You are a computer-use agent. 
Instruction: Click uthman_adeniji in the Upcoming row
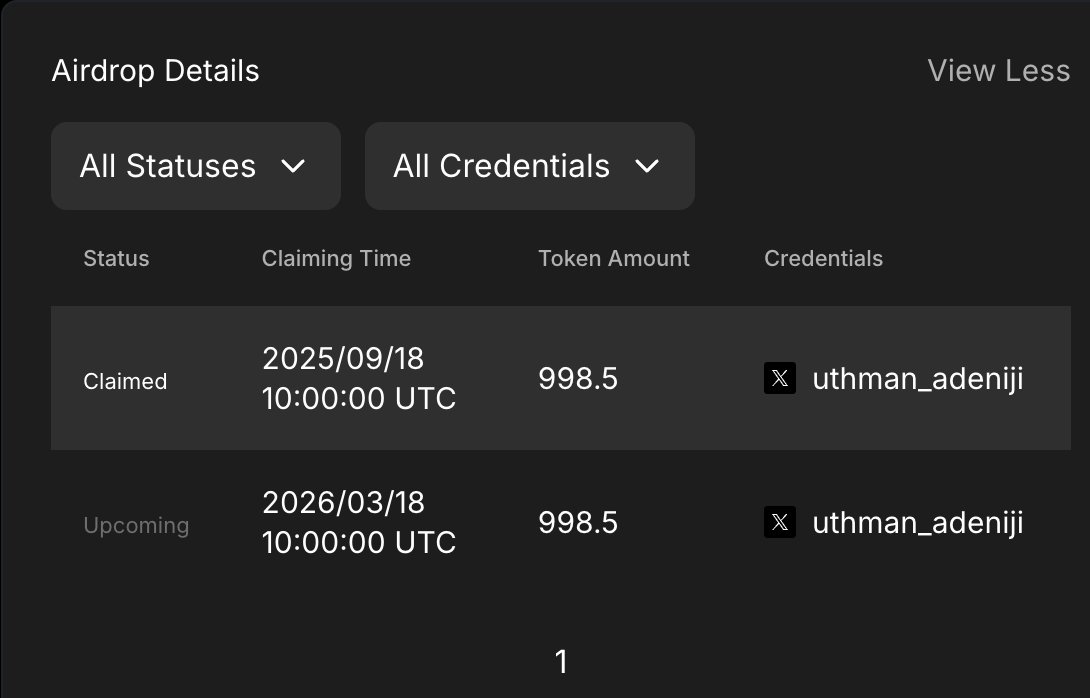click(917, 523)
